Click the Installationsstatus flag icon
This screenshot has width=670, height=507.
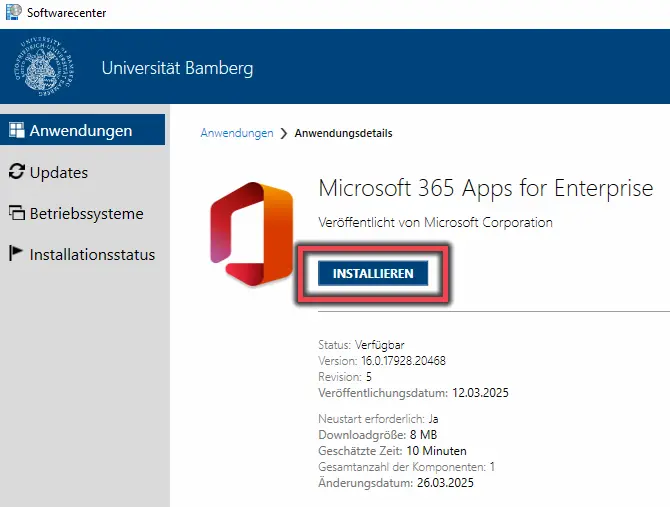point(15,253)
